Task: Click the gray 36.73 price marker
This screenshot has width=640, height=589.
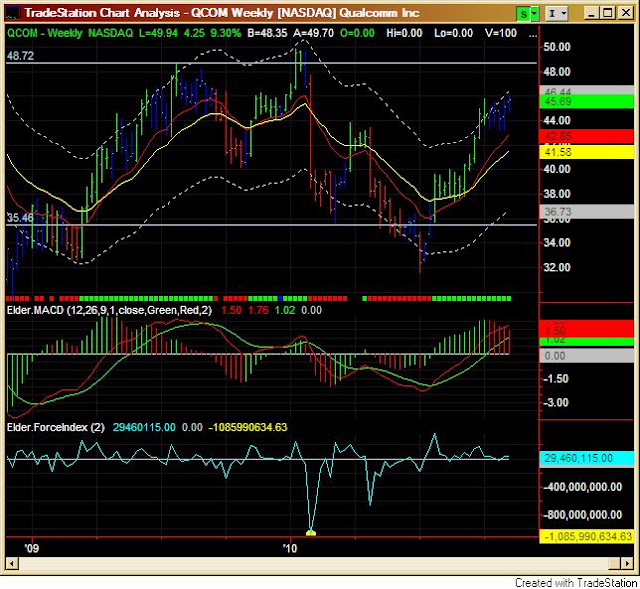Action: tap(587, 212)
